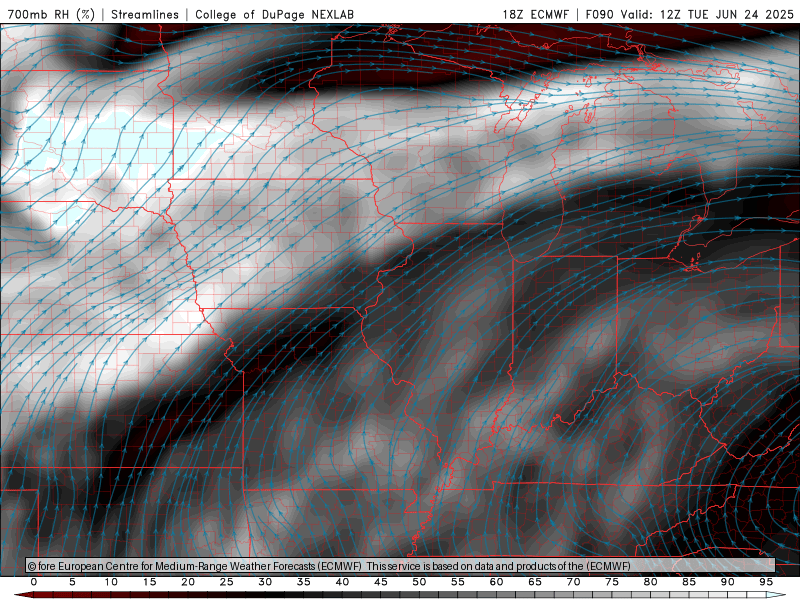This screenshot has width=800, height=600.
Task: Click the "25" value on RH scale
Action: [227, 582]
